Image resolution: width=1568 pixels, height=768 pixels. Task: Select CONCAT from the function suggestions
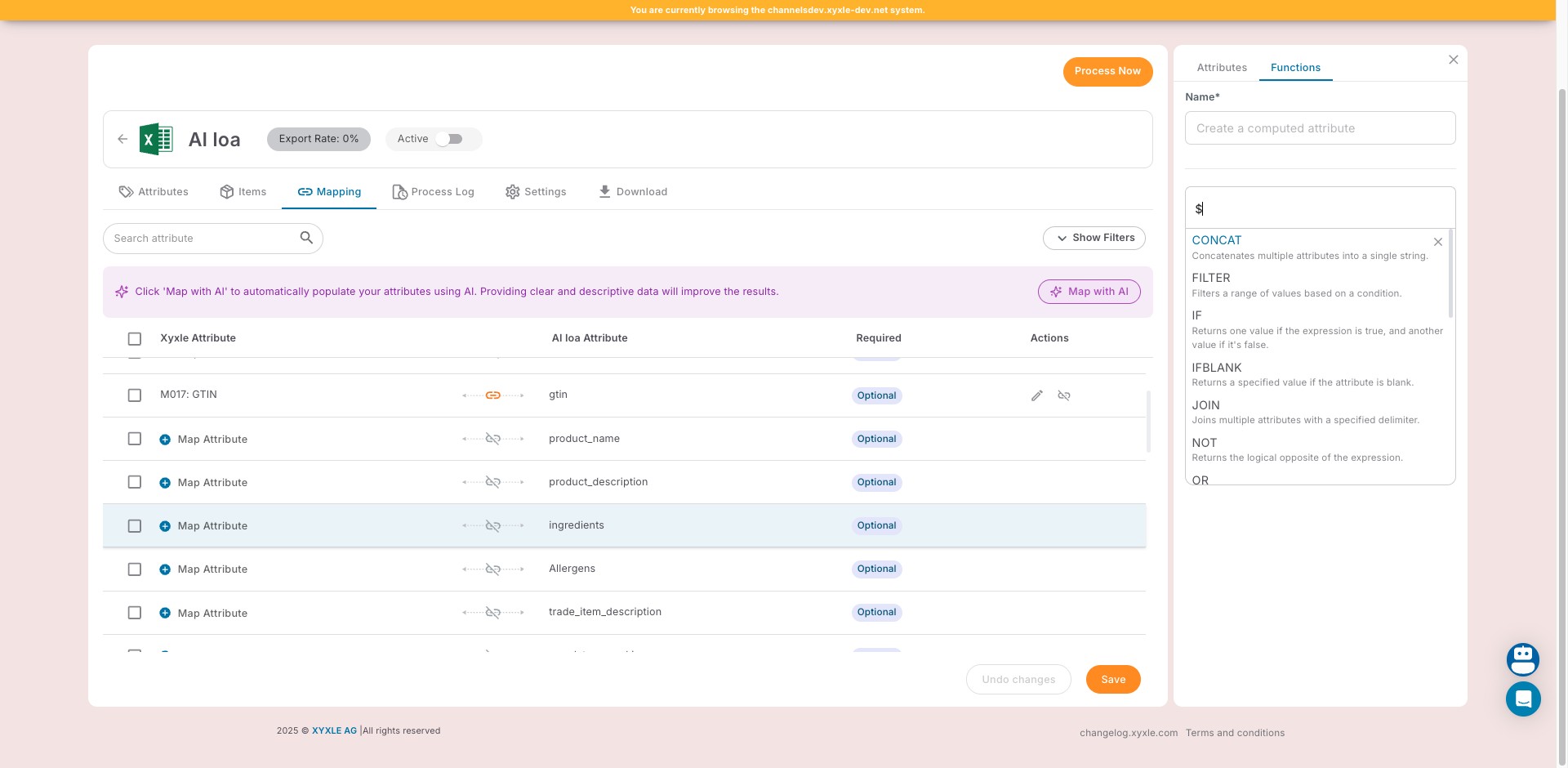(x=1216, y=240)
